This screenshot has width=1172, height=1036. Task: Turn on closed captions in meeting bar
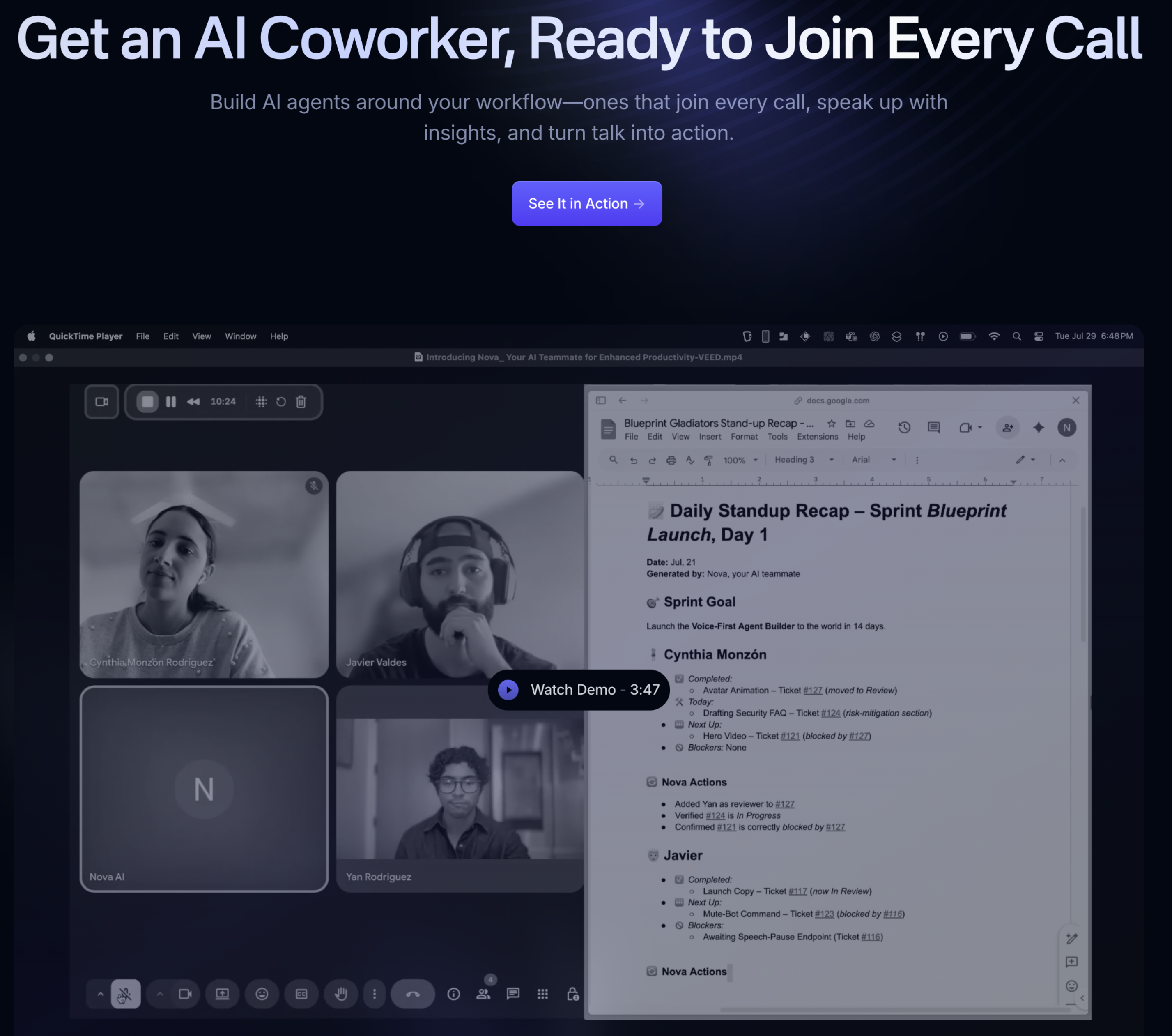(301, 994)
